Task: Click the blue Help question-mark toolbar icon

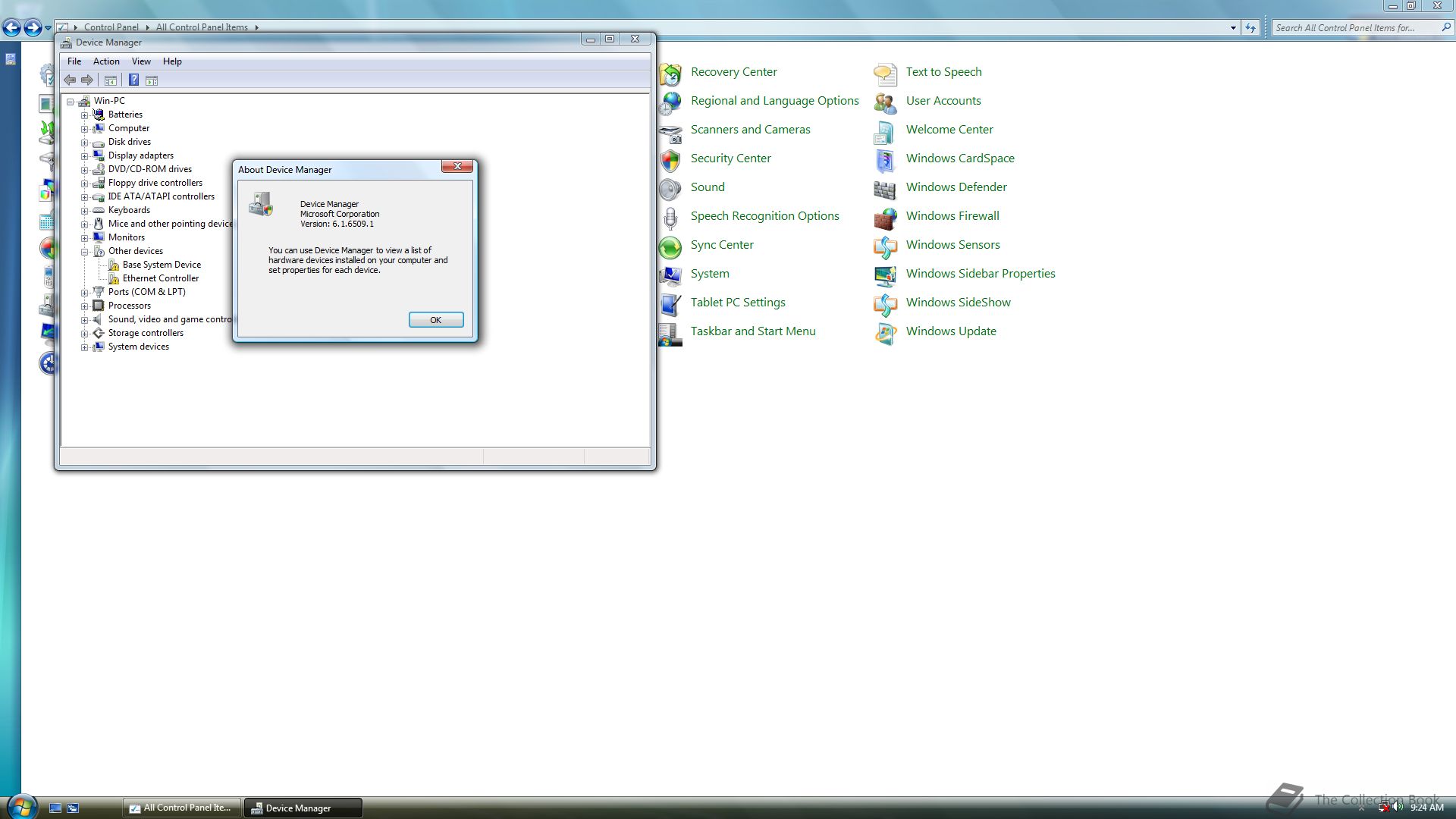Action: click(x=133, y=80)
